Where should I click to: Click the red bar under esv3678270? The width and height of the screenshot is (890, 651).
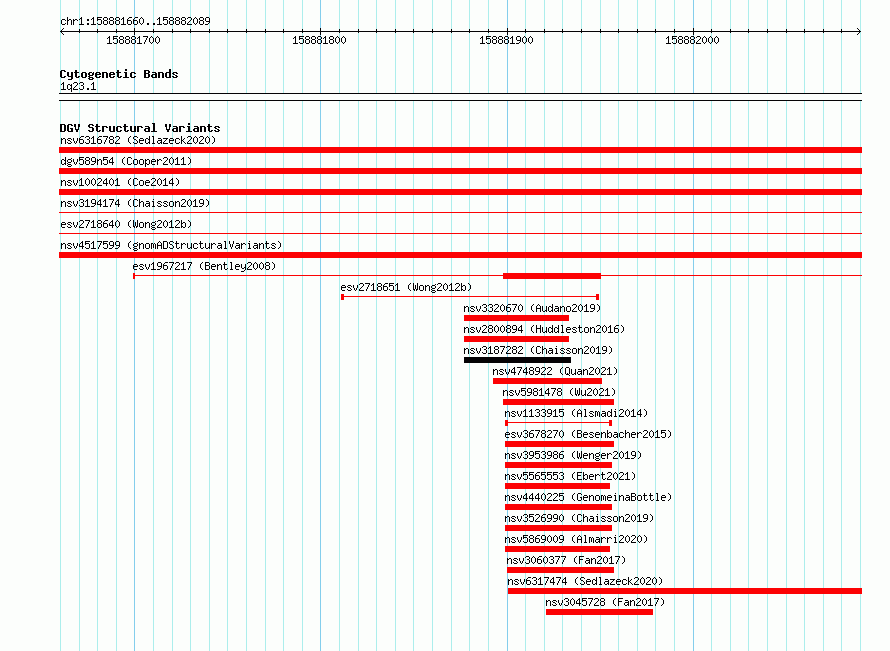coord(559,444)
